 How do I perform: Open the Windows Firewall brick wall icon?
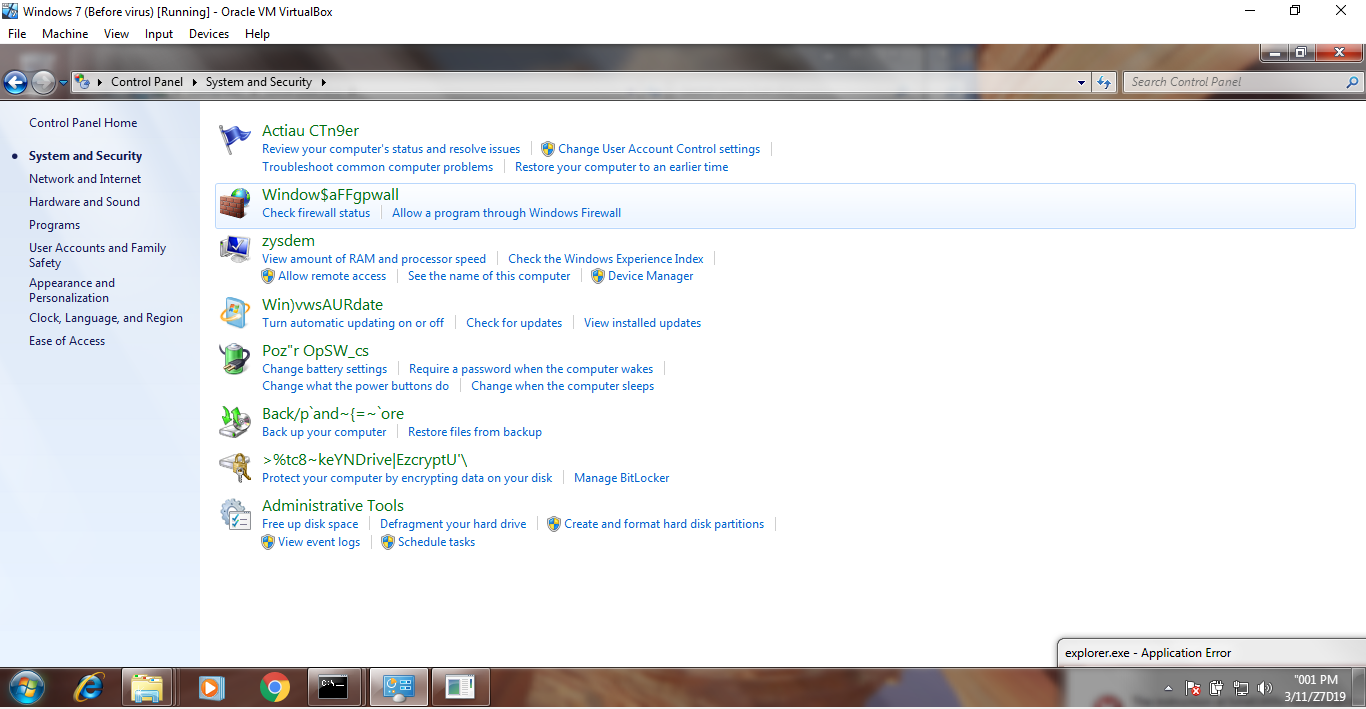(235, 203)
